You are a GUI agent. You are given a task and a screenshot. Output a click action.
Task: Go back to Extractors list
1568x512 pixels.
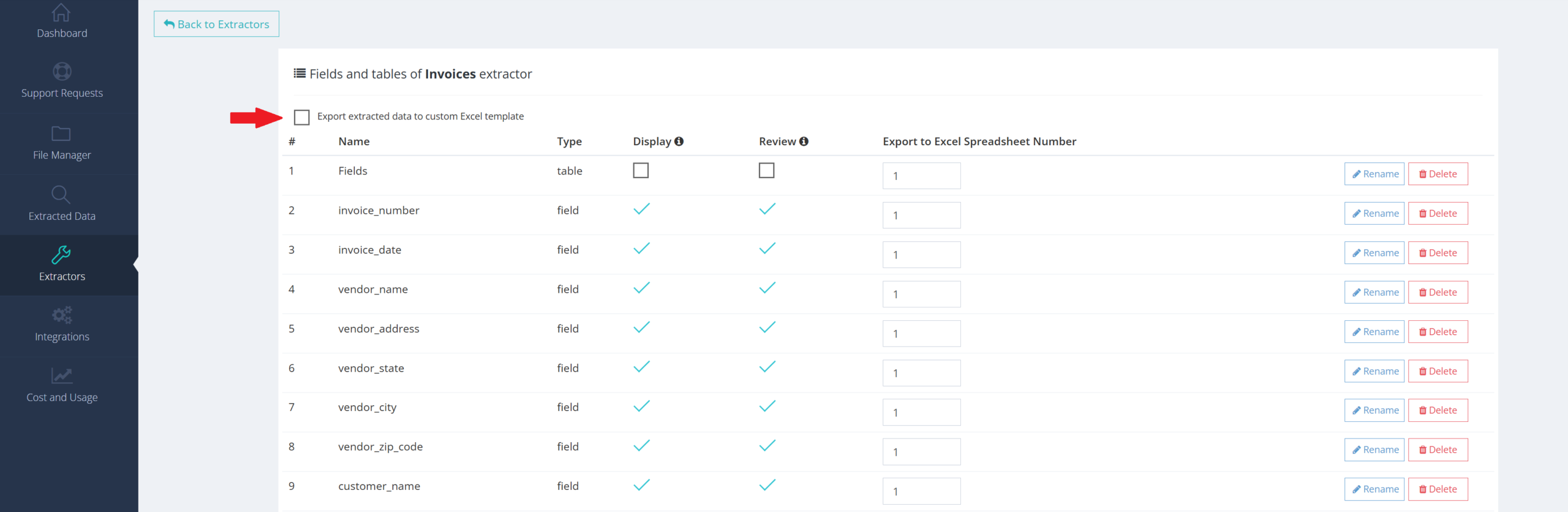[x=216, y=24]
